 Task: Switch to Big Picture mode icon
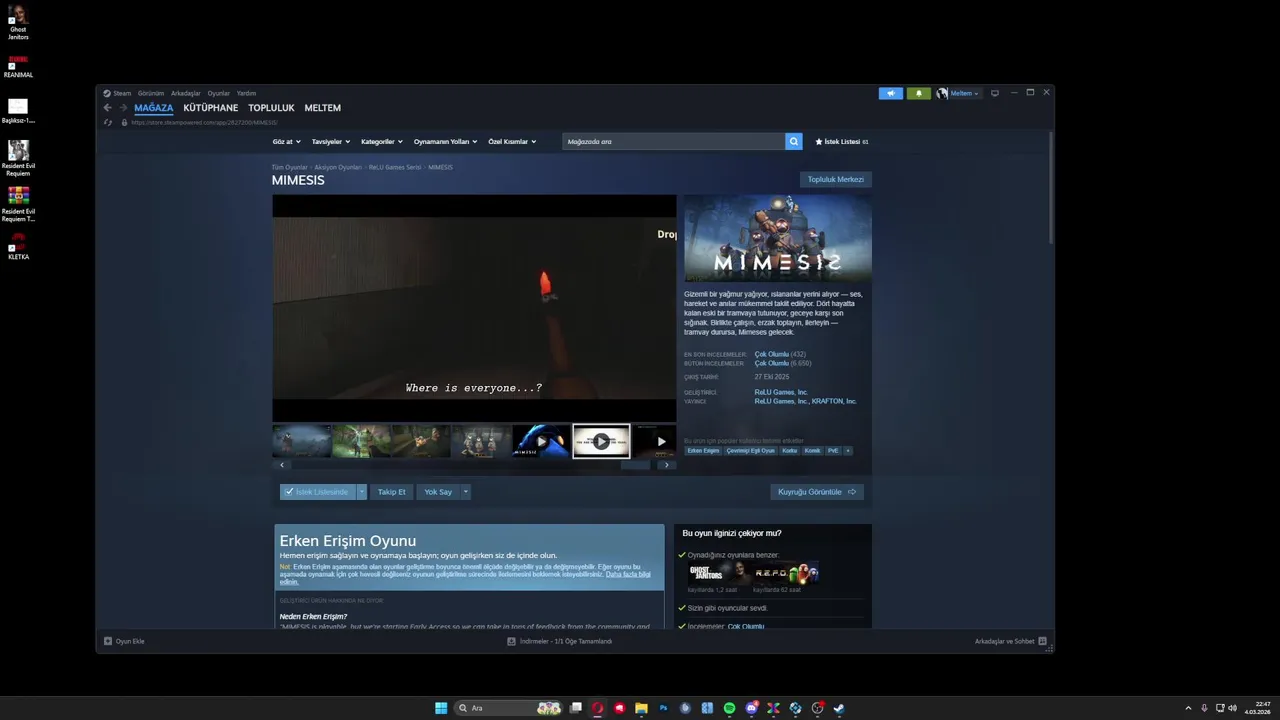[994, 93]
